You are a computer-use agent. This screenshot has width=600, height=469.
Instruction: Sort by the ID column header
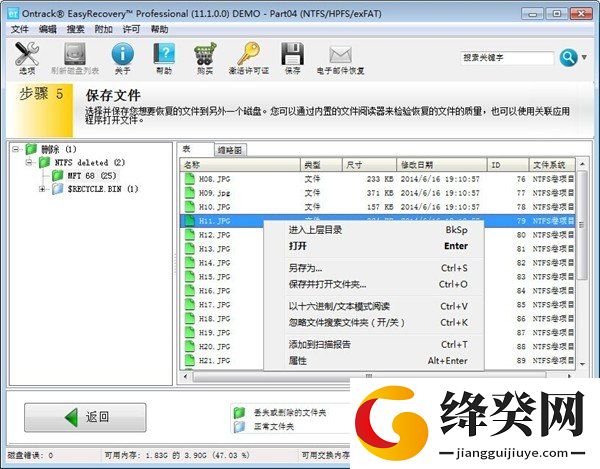point(508,165)
